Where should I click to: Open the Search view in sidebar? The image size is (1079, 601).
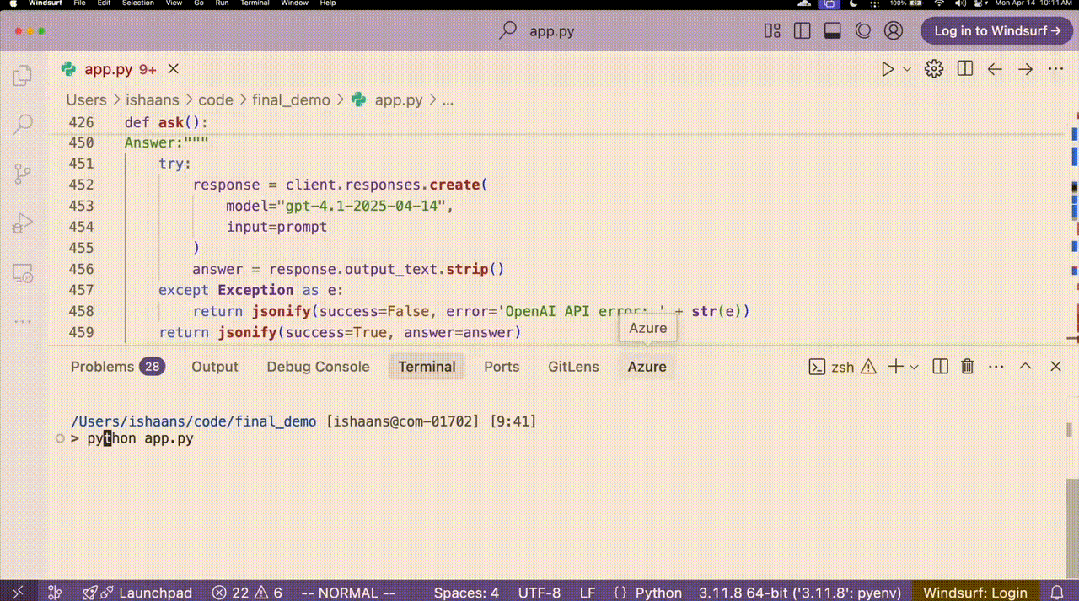22,125
